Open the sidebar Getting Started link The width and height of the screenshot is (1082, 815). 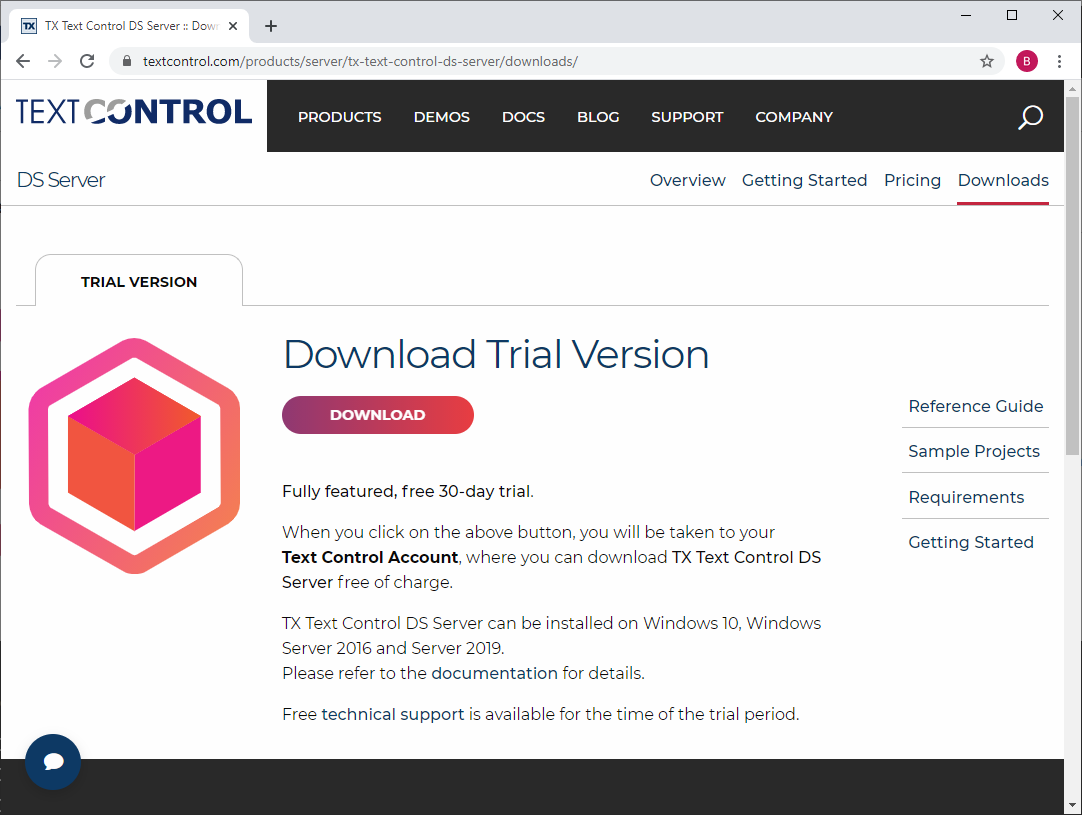point(971,542)
